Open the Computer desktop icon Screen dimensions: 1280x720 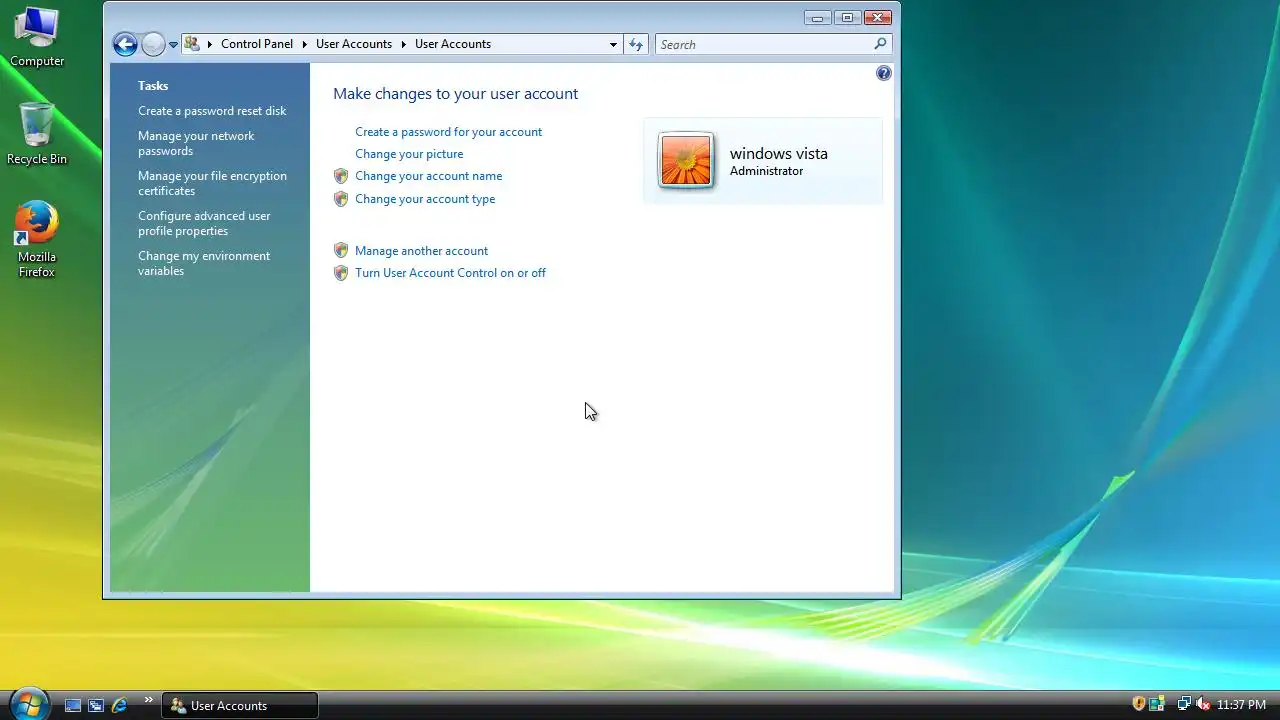37,37
